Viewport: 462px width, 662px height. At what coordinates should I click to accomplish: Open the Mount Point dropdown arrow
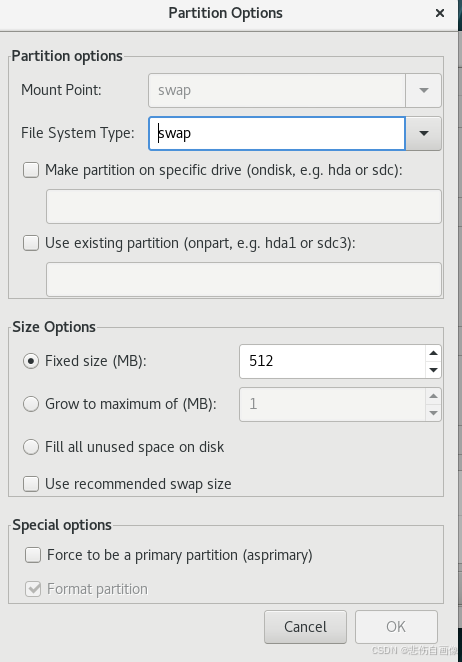[x=424, y=90]
